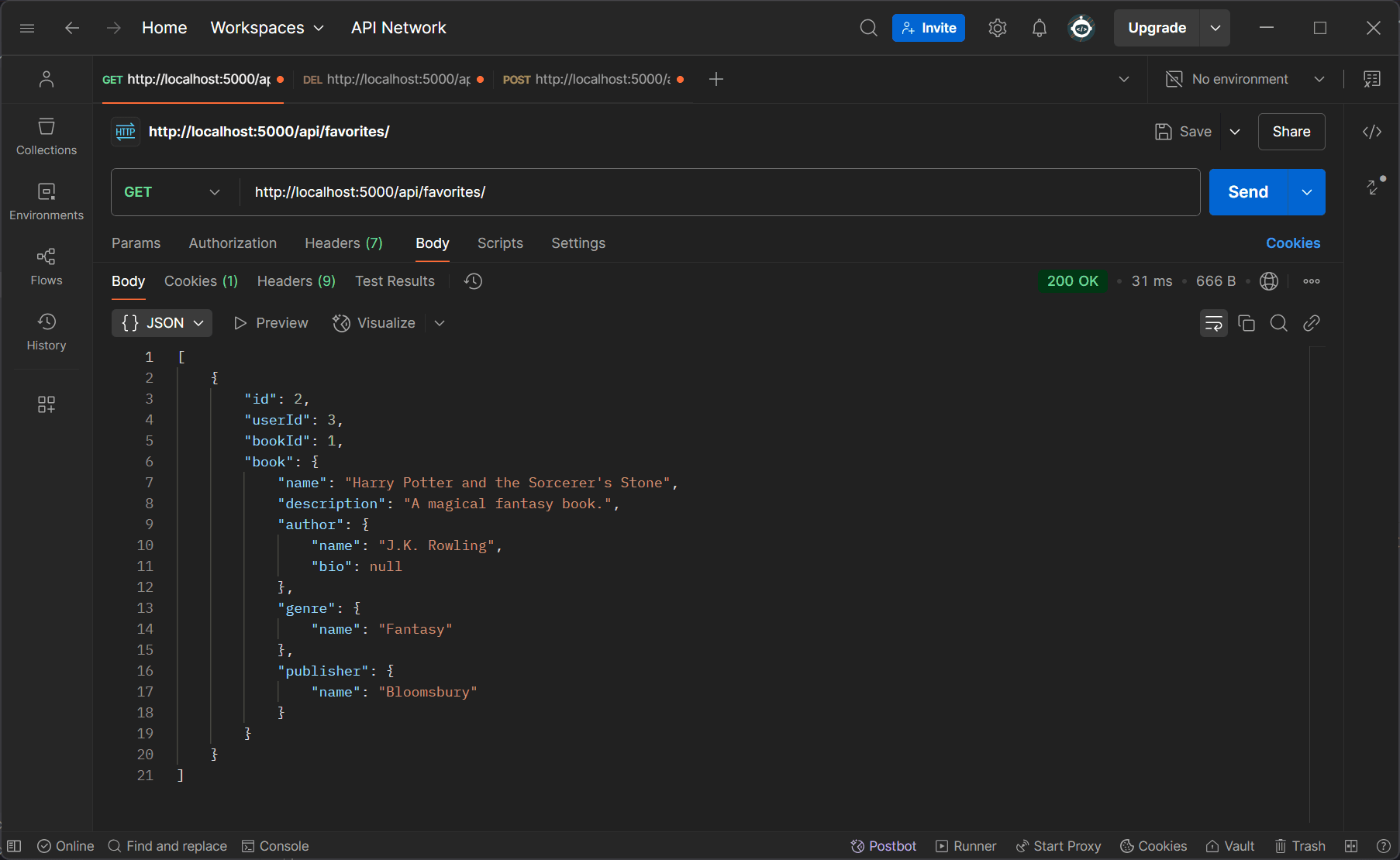The image size is (1400, 860).
Task: Copy link icon in response toolbar
Action: [1312, 323]
